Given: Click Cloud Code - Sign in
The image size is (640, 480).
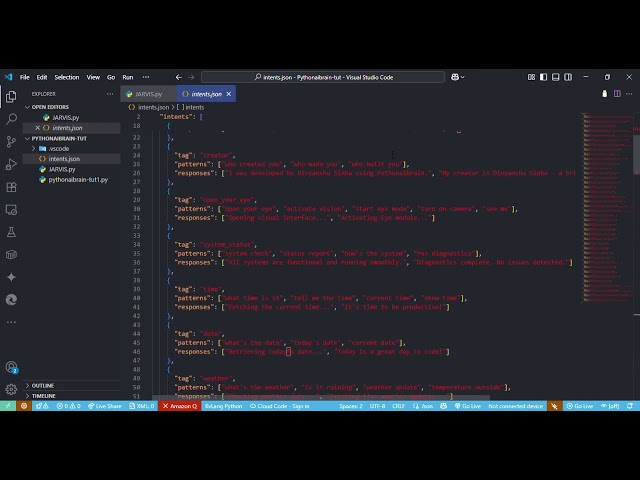Looking at the screenshot, I should pos(280,406).
